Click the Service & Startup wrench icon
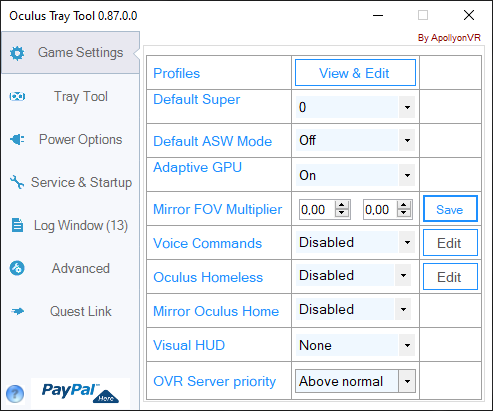 tap(17, 182)
